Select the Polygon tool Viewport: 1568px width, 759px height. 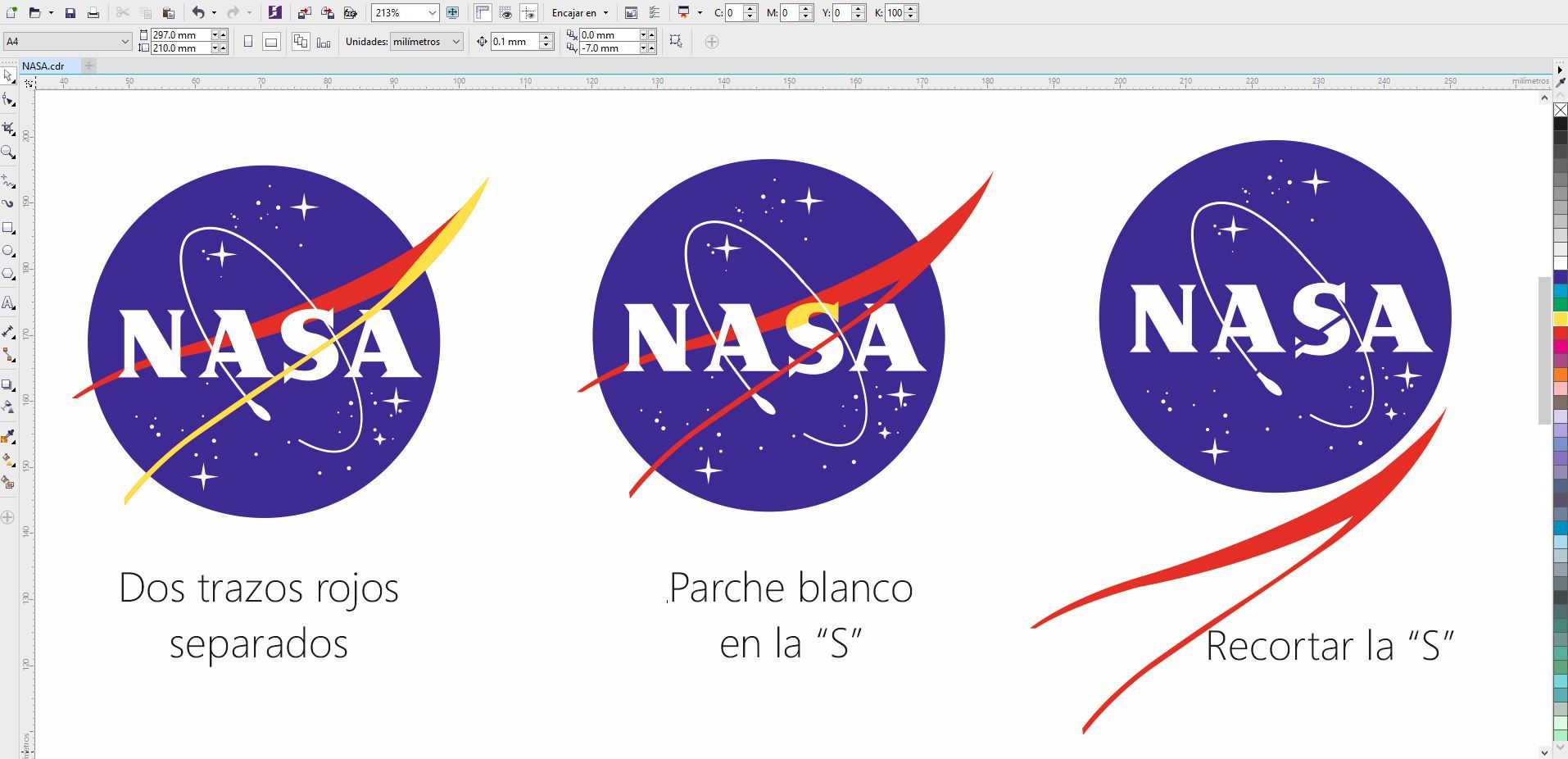point(8,274)
